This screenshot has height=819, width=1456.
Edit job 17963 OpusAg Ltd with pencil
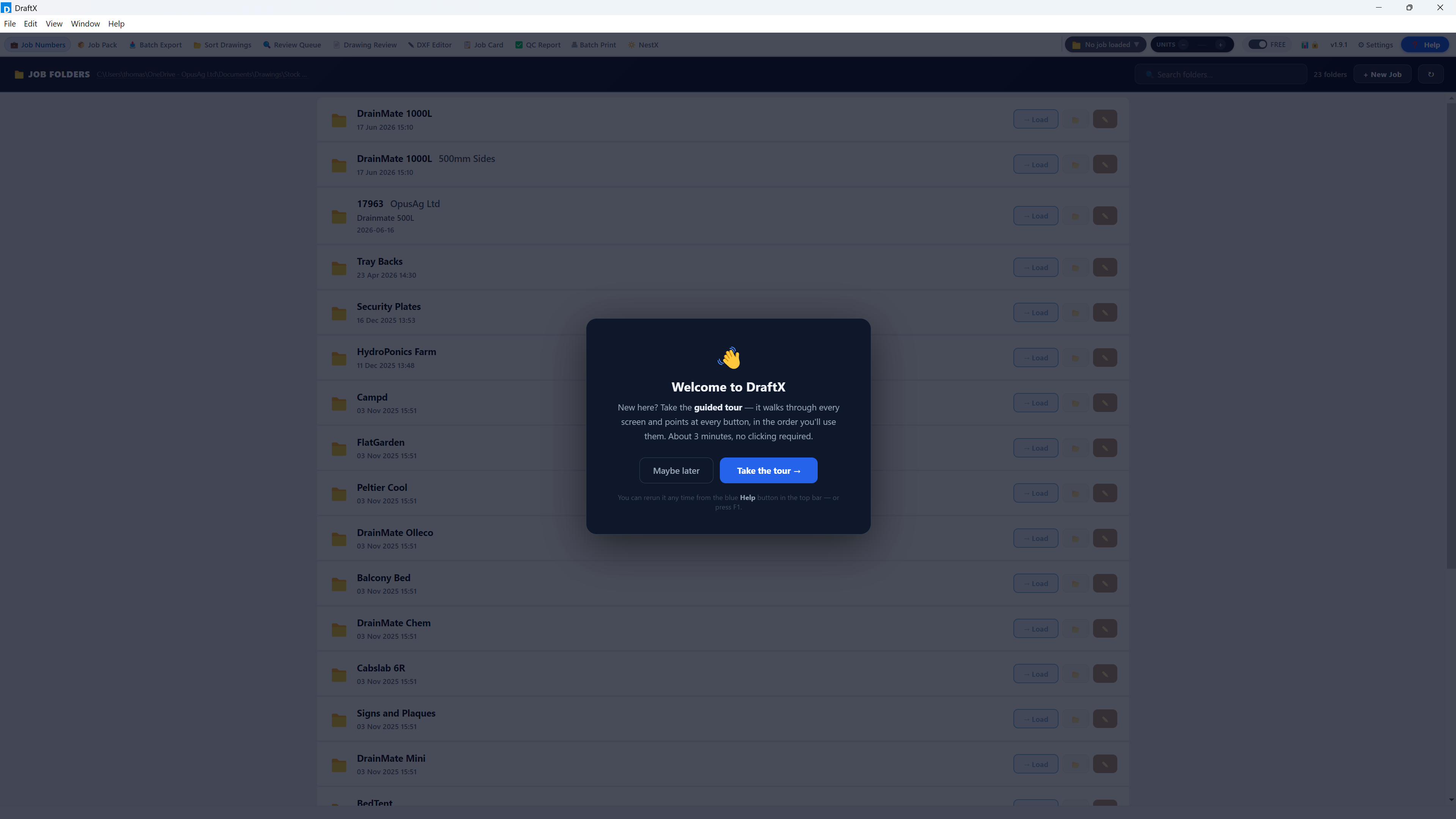[x=1105, y=216]
